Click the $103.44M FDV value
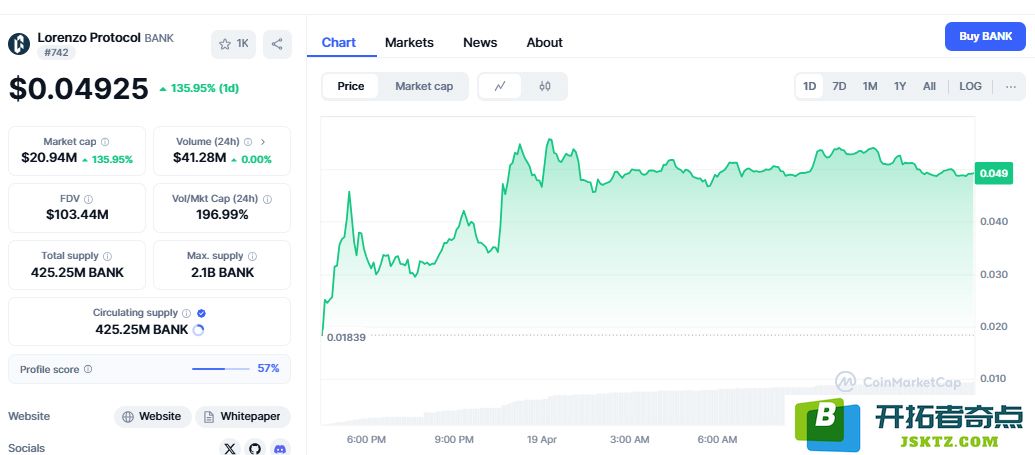The height and width of the screenshot is (455, 1035). (77, 215)
